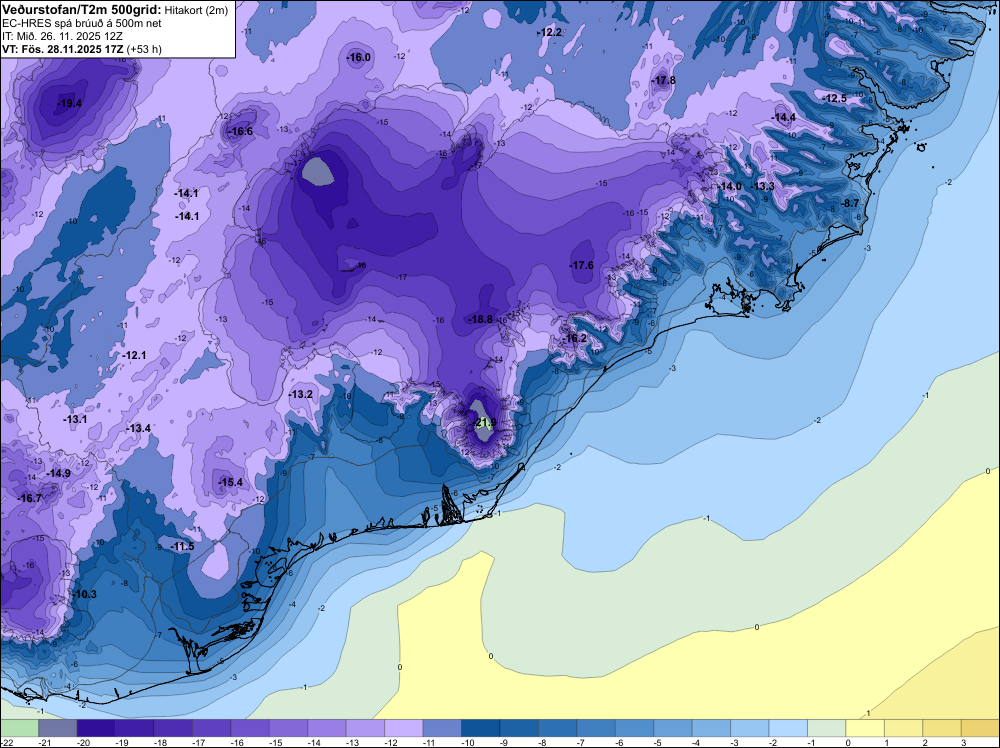
Task: Pick the -17.8 temperature label
Action: click(x=663, y=80)
